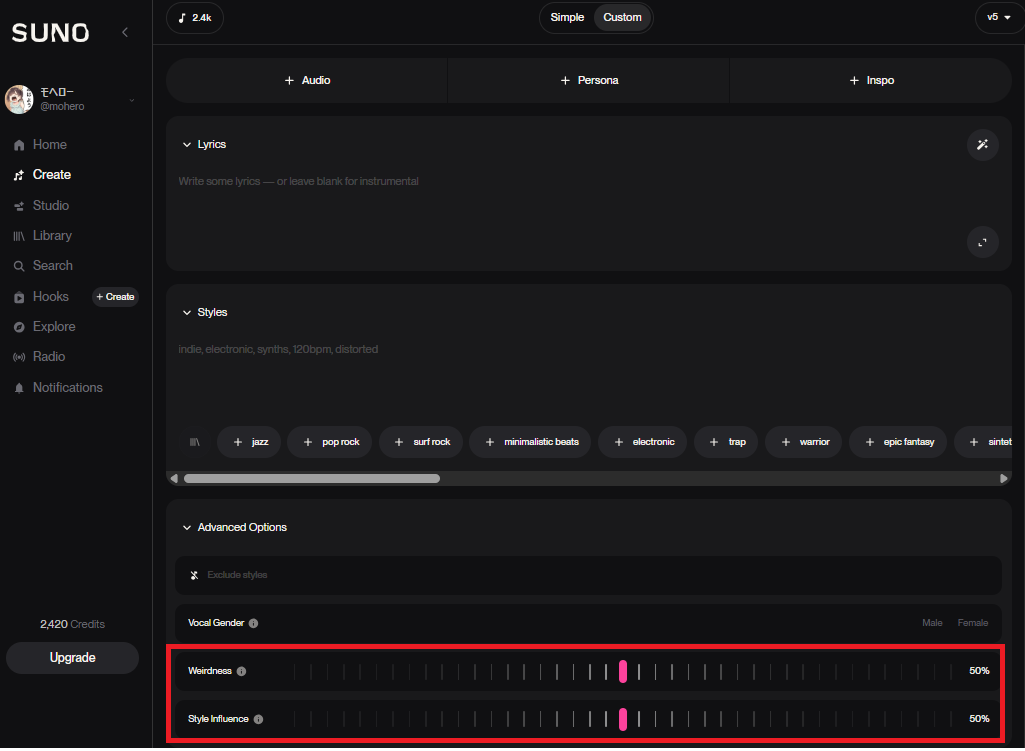Open the v5 model version dropdown
The width and height of the screenshot is (1025, 751).
998,18
